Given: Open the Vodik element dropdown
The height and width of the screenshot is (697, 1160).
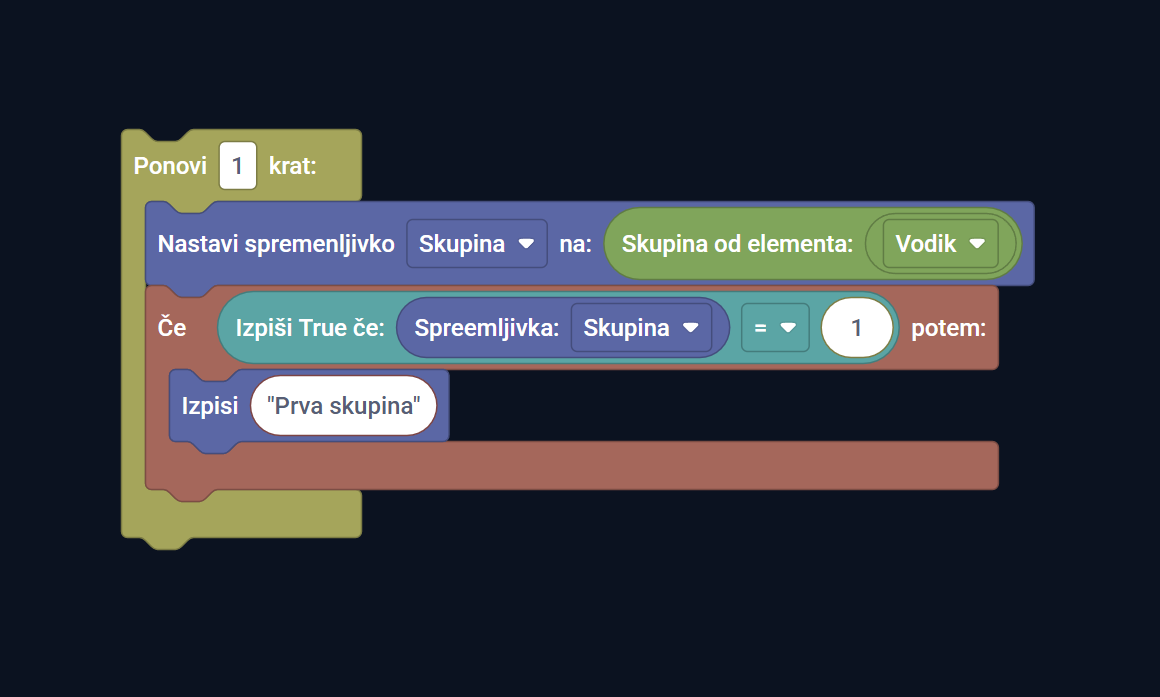Looking at the screenshot, I should click(940, 244).
